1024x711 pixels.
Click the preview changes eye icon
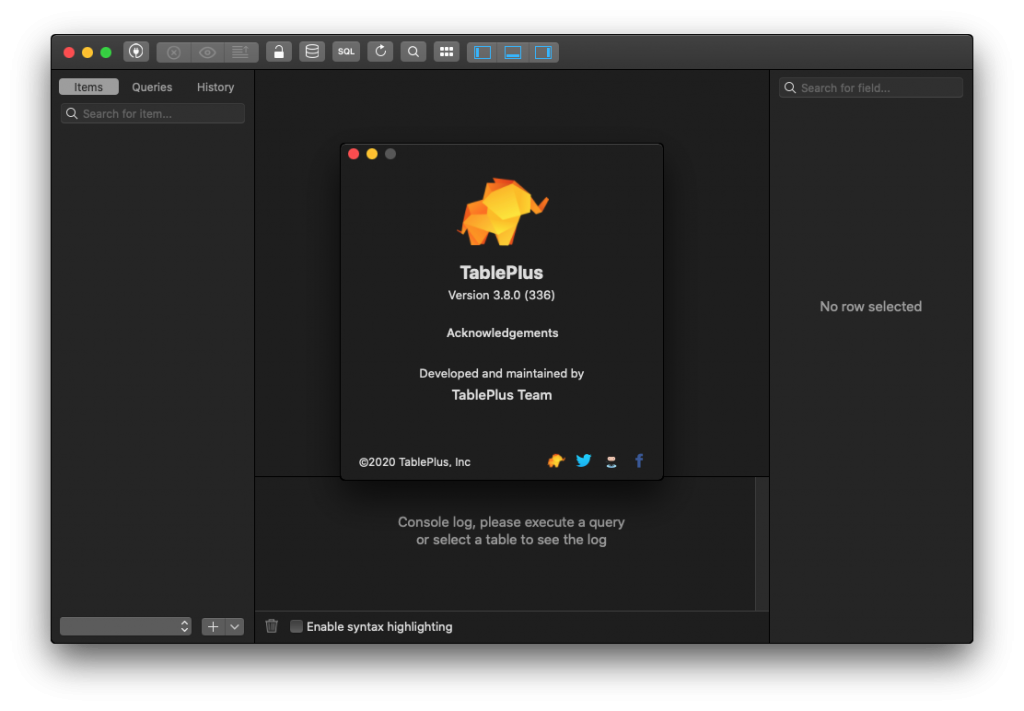(208, 52)
